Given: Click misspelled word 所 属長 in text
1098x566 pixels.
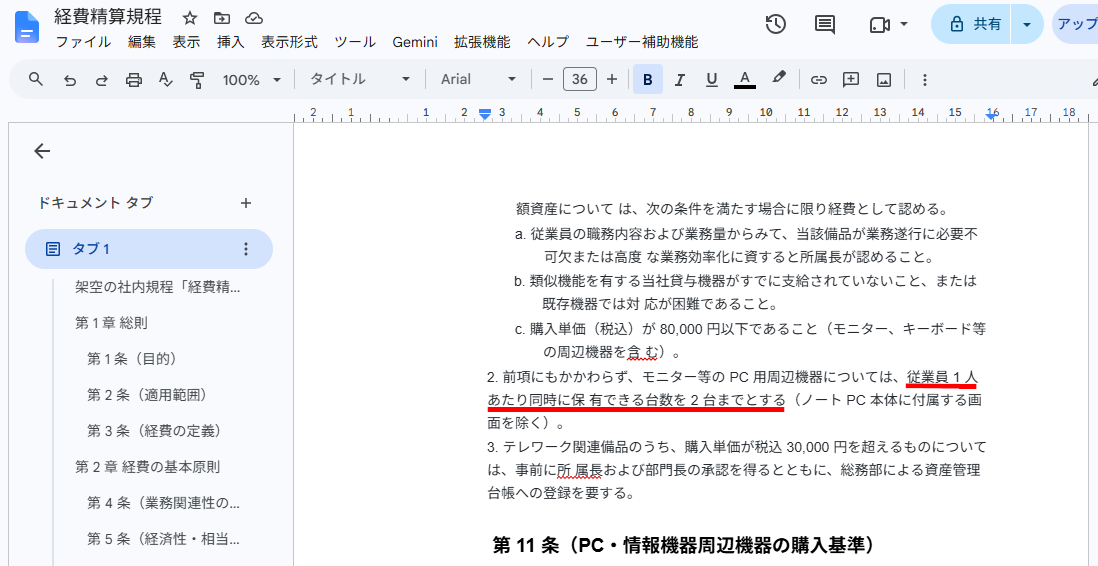Looking at the screenshot, I should click(x=579, y=469).
